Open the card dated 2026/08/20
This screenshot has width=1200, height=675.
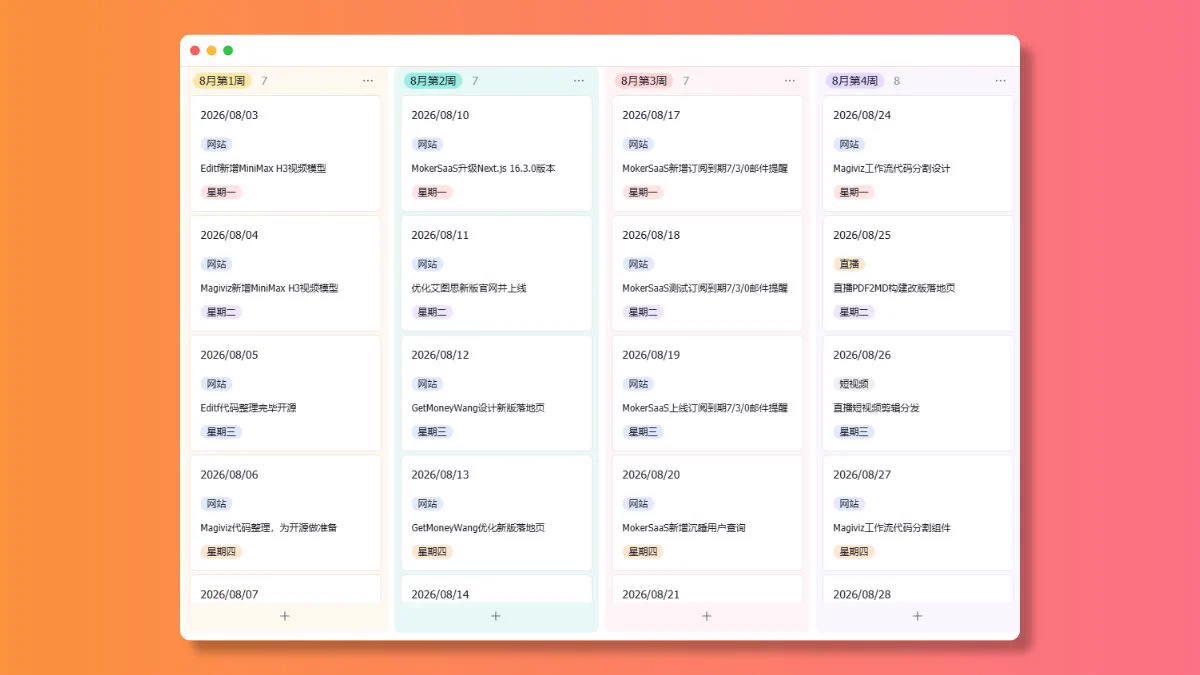point(707,513)
